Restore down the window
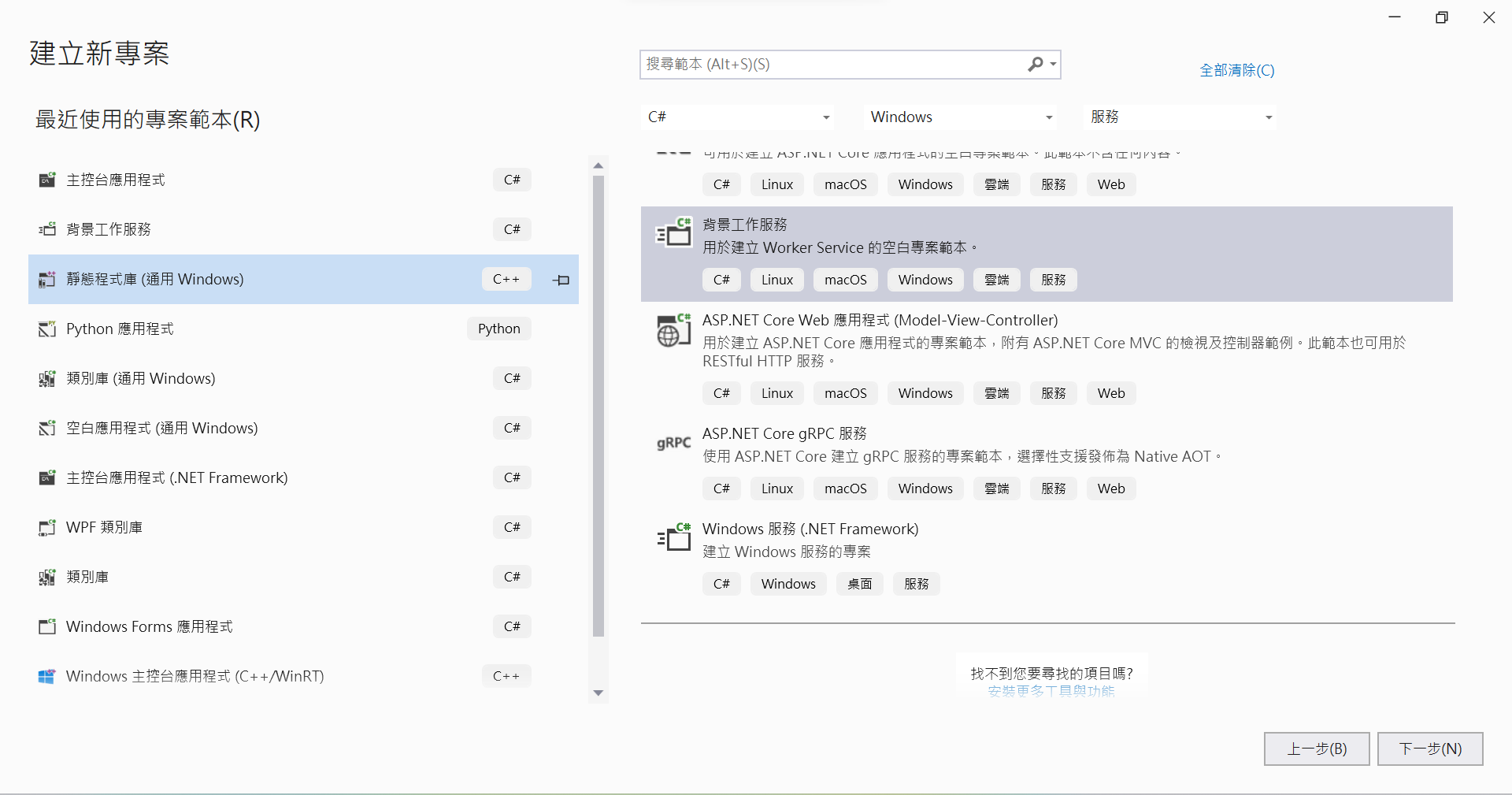1512x795 pixels. click(x=1442, y=17)
